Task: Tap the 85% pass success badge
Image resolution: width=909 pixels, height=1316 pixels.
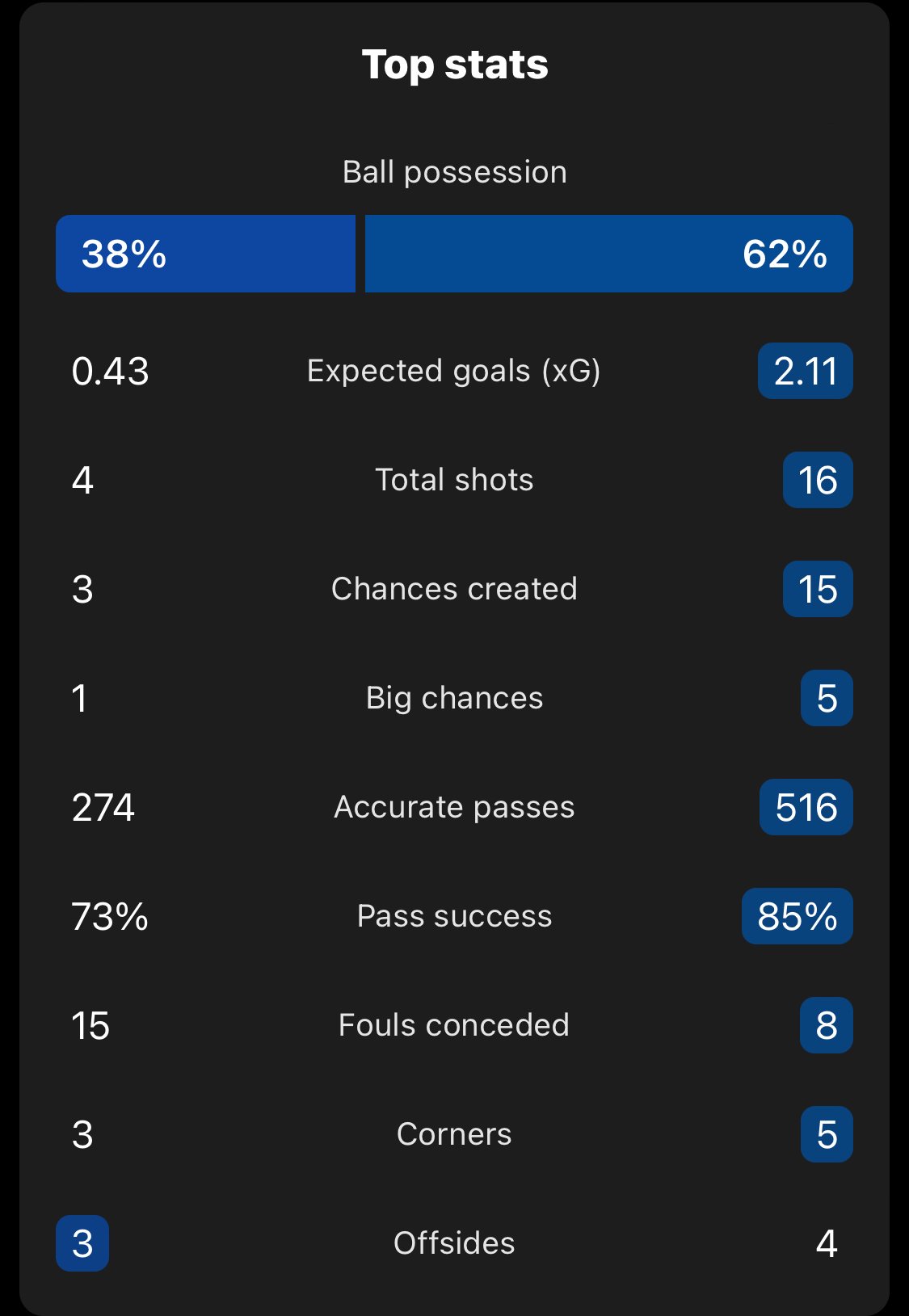Action: click(797, 916)
